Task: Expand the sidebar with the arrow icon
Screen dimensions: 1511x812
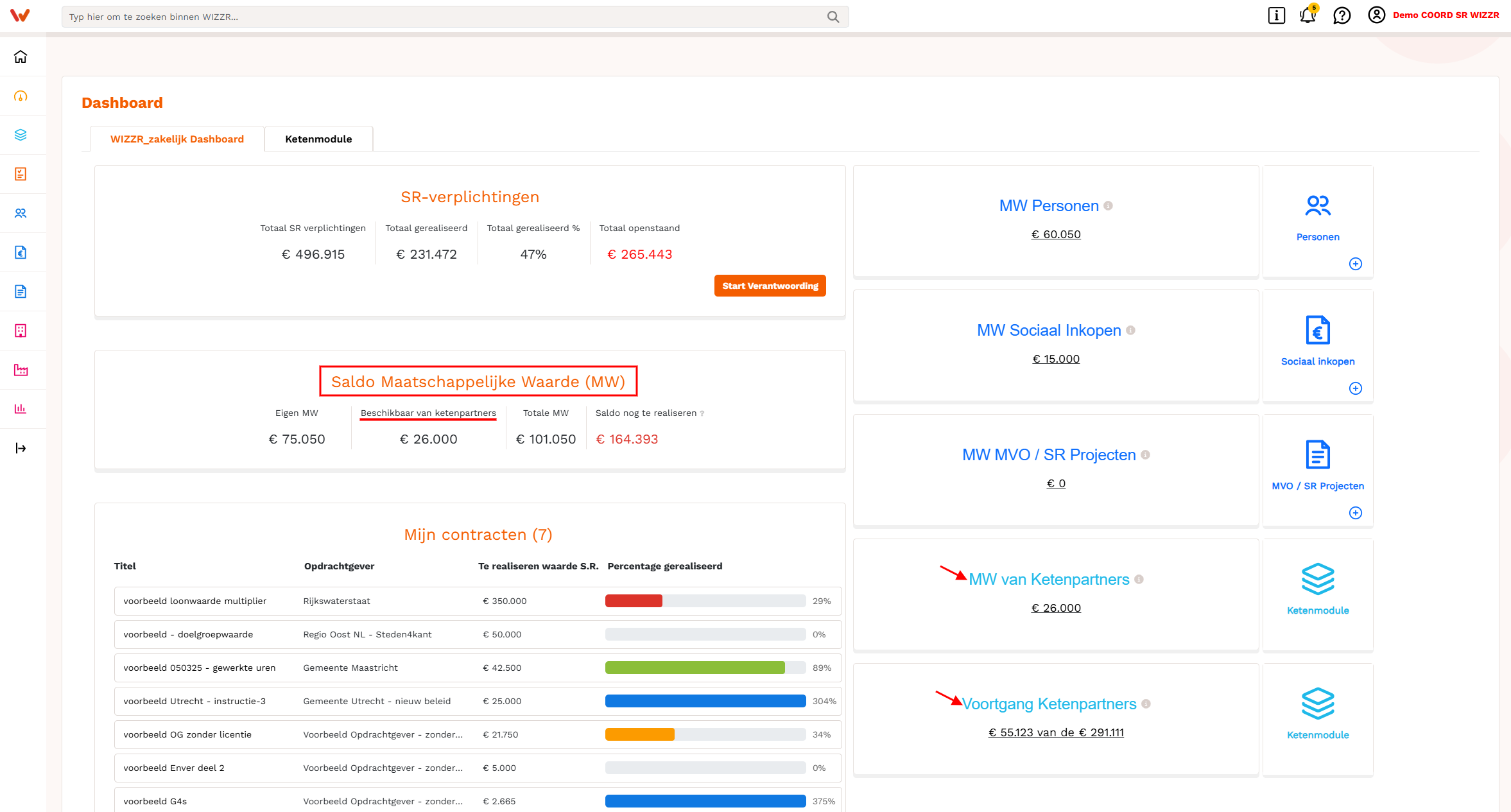Action: (21, 448)
